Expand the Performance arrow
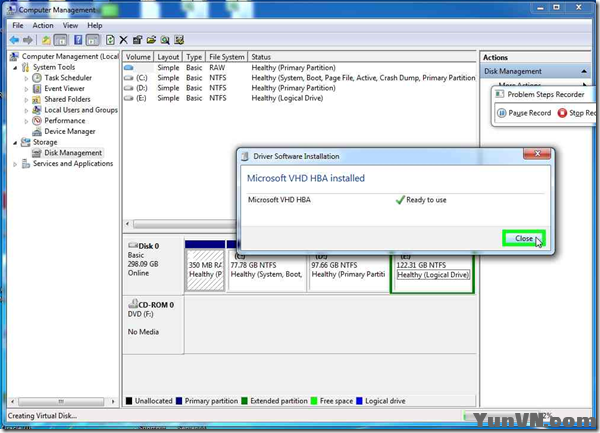This screenshot has width=600, height=433. 26,121
